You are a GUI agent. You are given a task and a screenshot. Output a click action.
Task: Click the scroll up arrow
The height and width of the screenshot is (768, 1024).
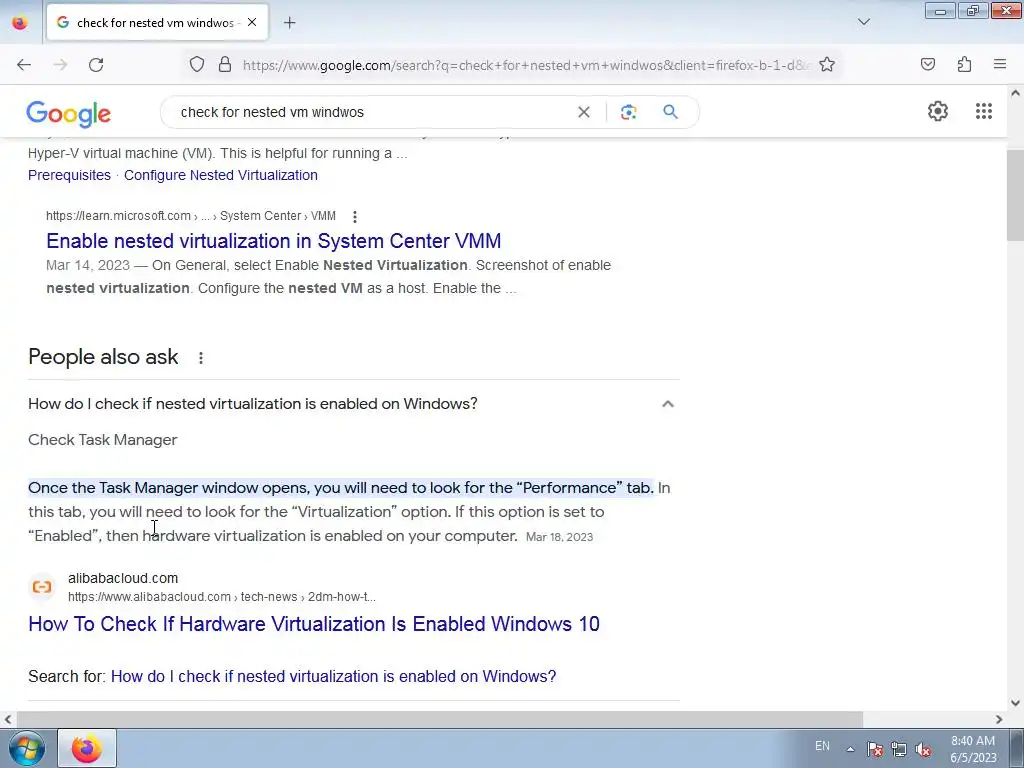tap(1015, 93)
